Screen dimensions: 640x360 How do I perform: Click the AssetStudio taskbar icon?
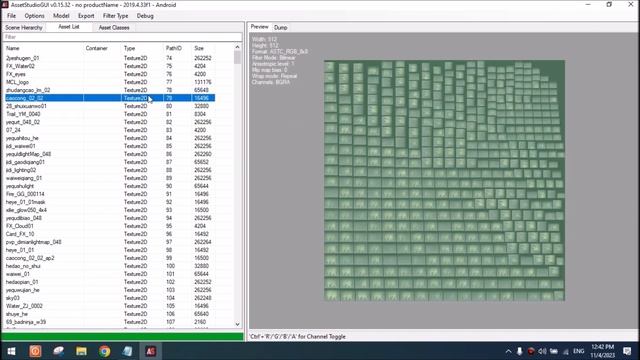(151, 351)
